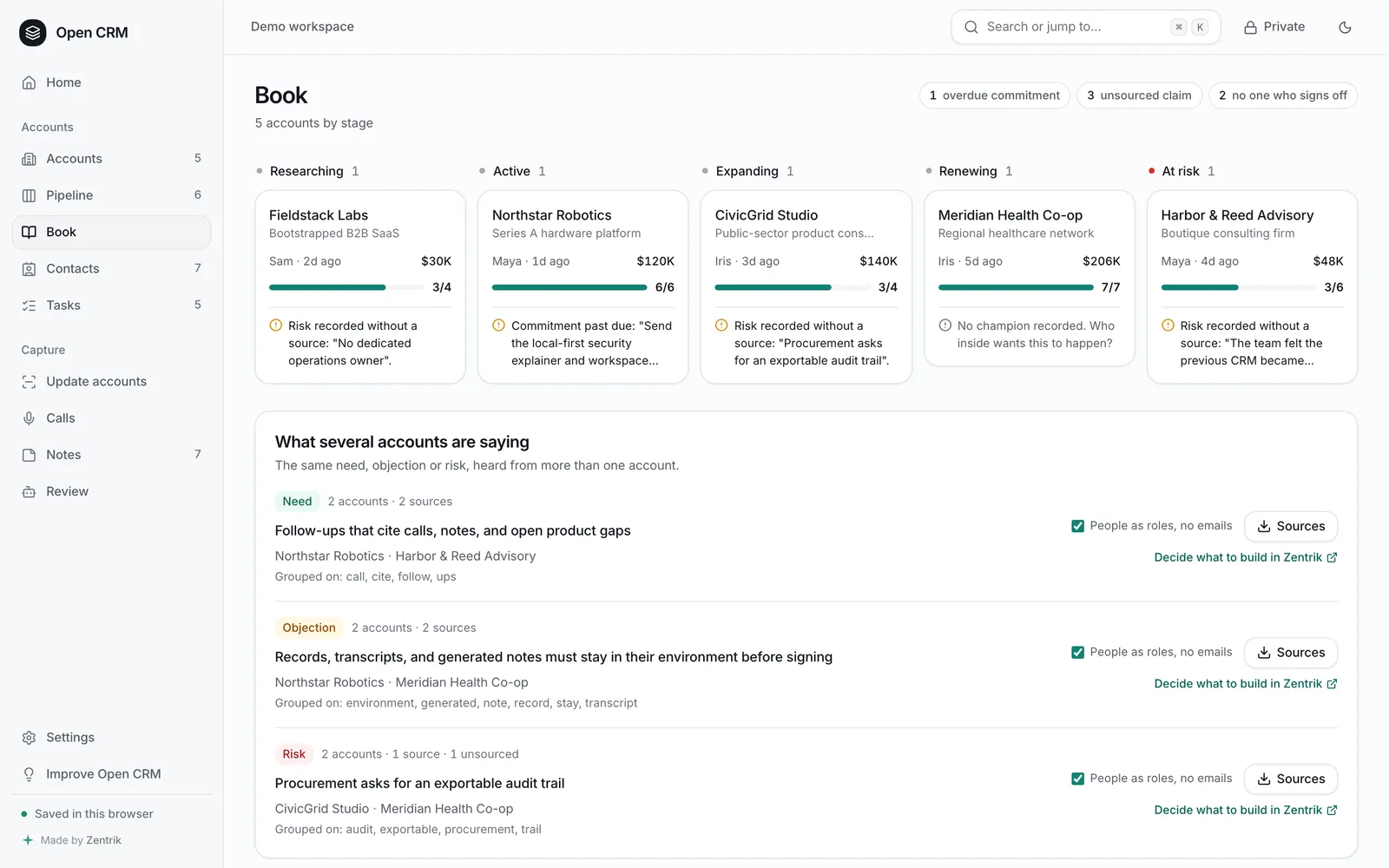Click Meridian Health Co-op 7/7 progress bar
This screenshot has height=868, width=1389.
tap(1016, 287)
